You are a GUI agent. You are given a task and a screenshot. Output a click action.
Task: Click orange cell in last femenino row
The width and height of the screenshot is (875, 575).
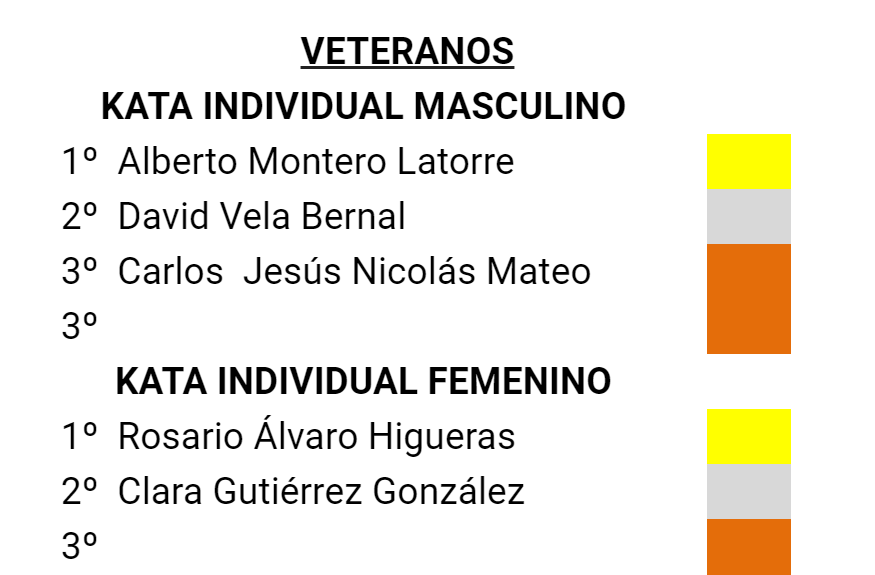point(749,547)
